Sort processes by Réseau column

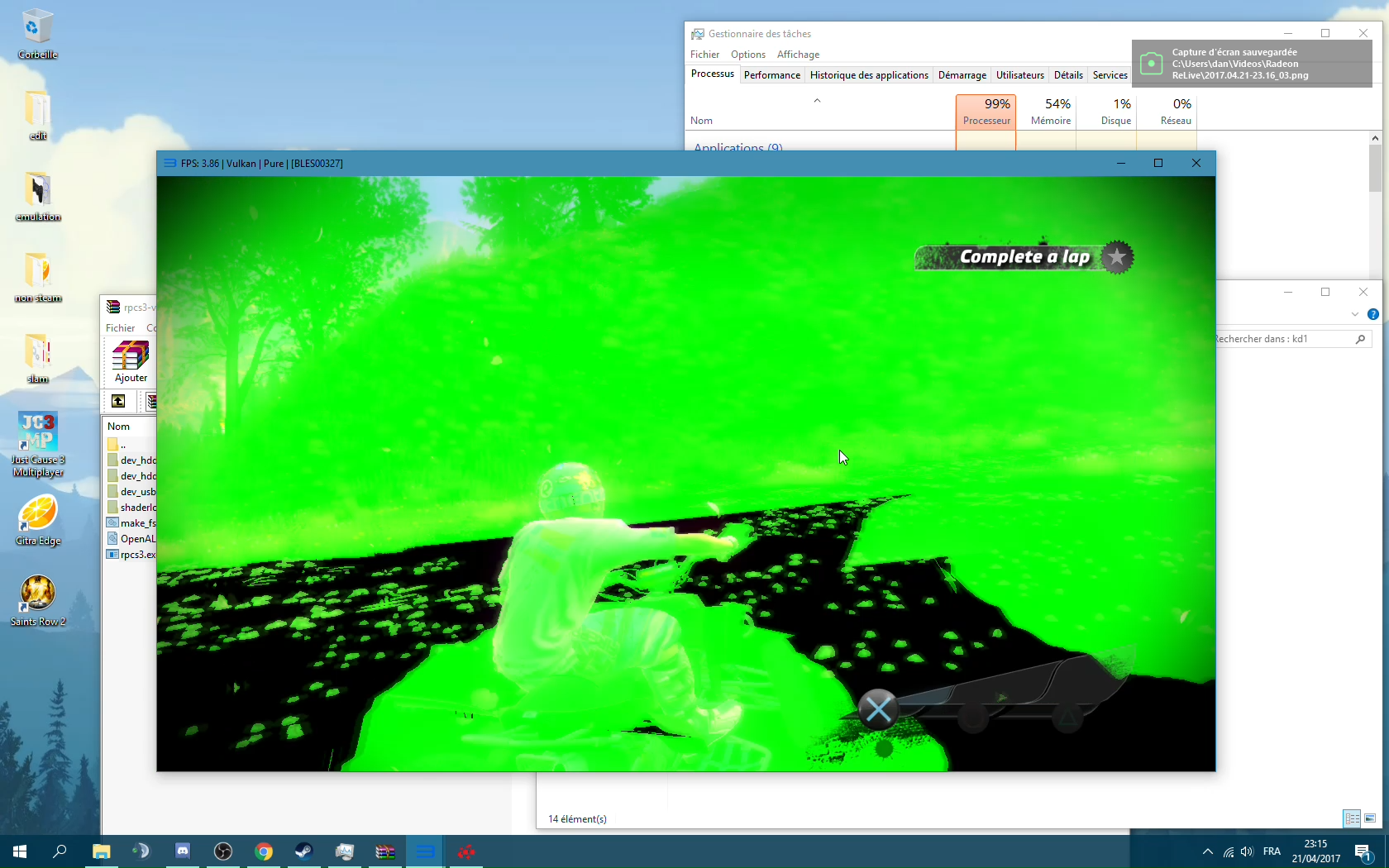[1167, 112]
